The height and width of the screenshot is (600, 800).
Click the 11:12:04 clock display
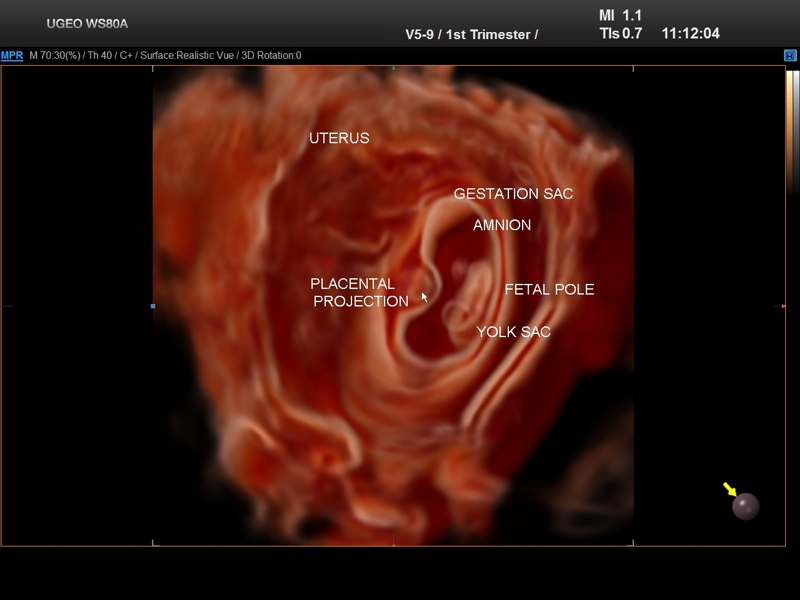tap(690, 34)
